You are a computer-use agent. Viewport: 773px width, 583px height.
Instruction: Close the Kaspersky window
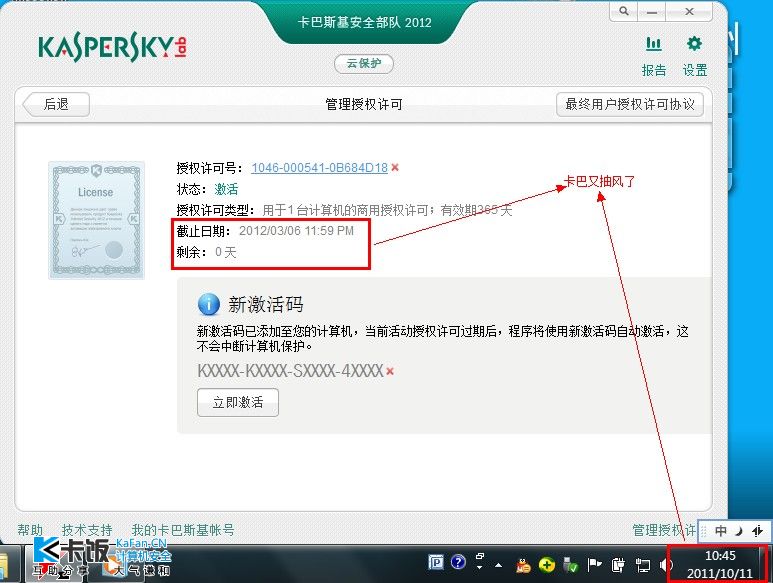pos(689,11)
